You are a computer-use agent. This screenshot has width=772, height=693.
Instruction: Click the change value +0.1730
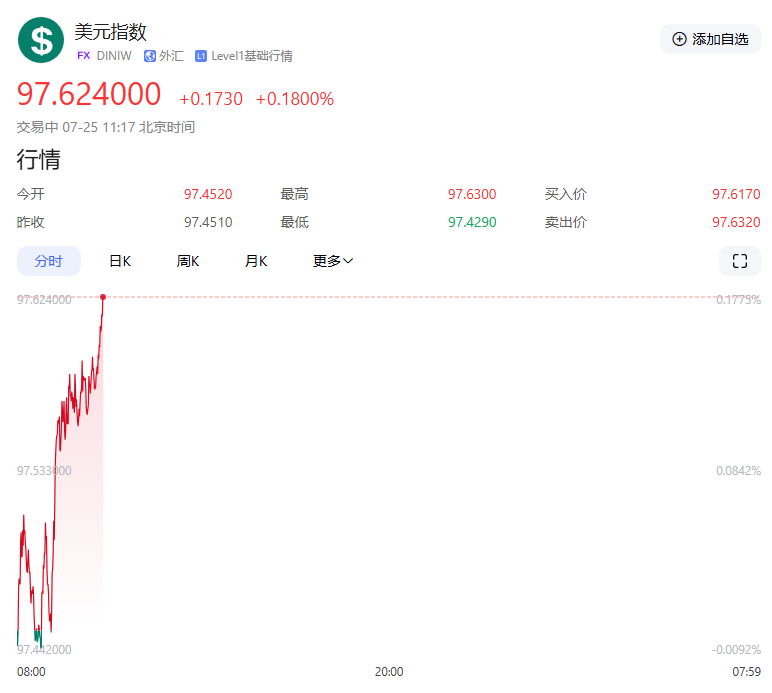click(211, 99)
